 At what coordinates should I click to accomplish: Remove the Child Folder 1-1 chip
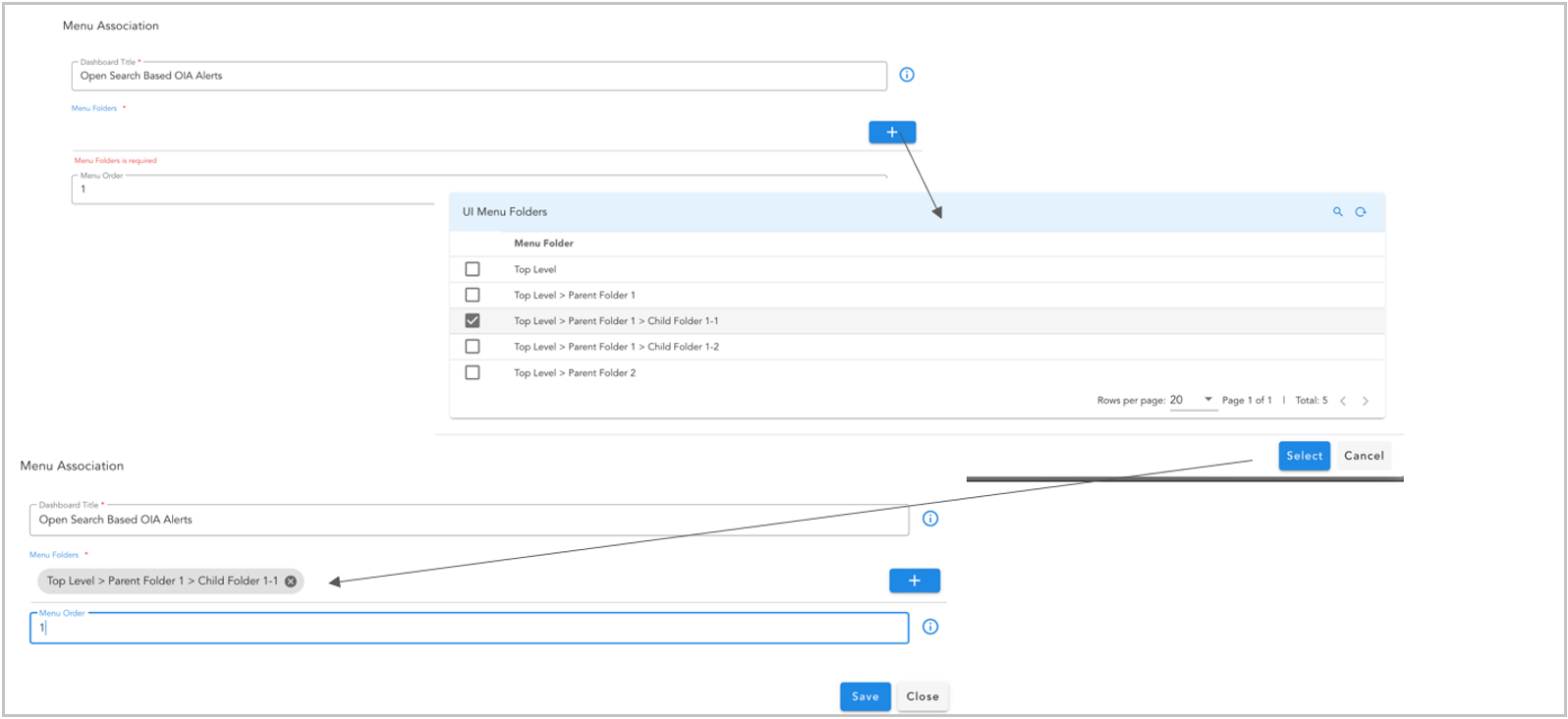click(x=291, y=581)
